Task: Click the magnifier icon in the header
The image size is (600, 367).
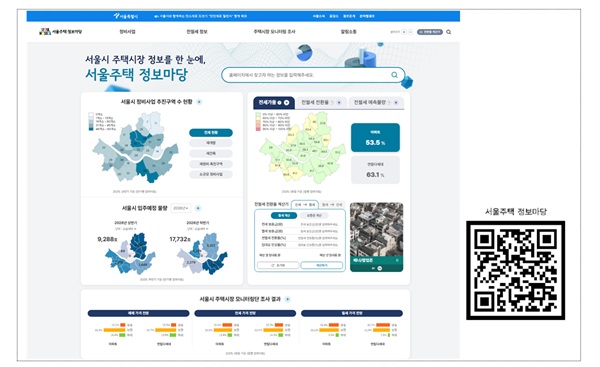Action: (448, 32)
